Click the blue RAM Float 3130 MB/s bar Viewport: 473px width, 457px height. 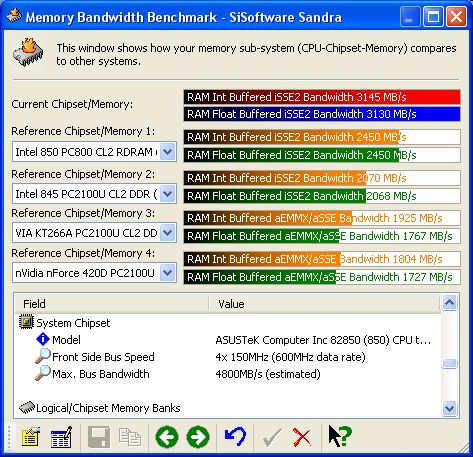322,114
